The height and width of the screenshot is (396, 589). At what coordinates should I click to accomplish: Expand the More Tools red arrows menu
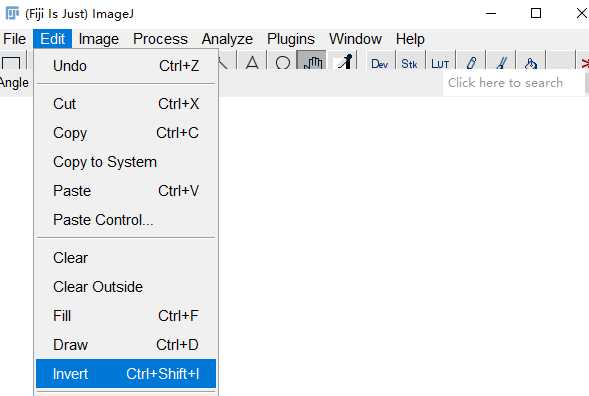583,62
